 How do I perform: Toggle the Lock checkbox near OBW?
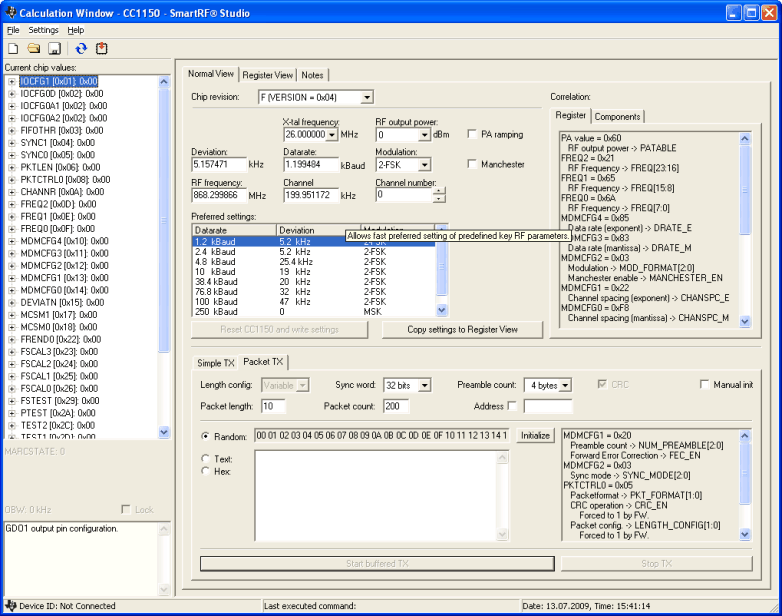coord(126,509)
